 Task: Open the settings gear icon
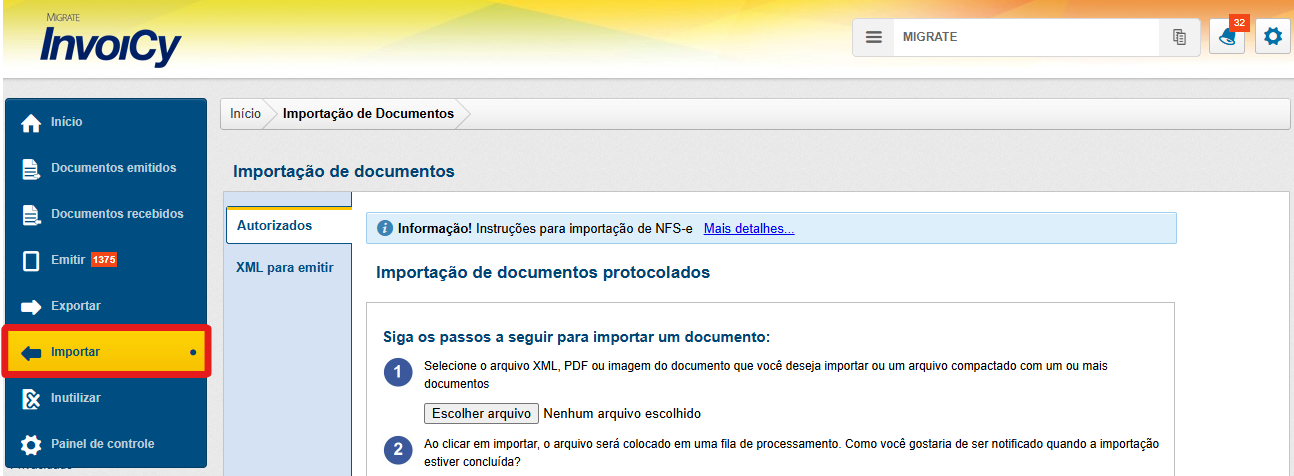coord(1272,37)
